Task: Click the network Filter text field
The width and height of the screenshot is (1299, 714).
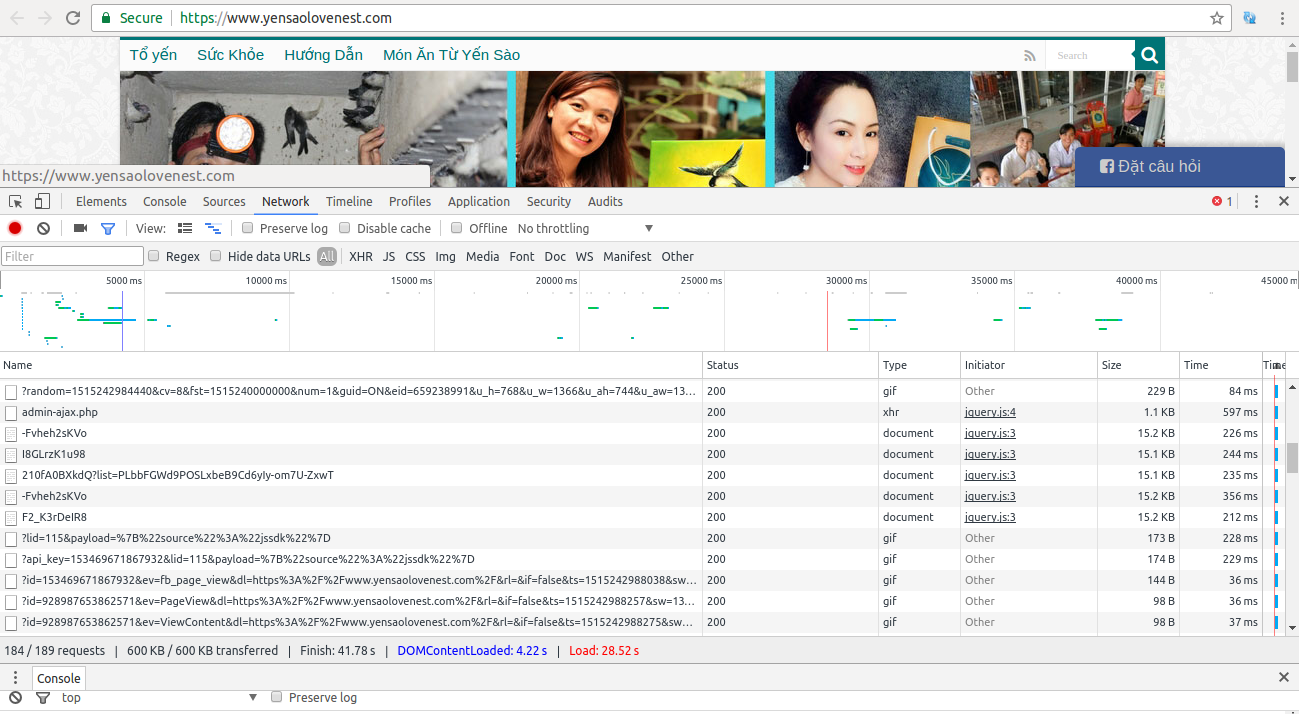Action: coord(72,256)
